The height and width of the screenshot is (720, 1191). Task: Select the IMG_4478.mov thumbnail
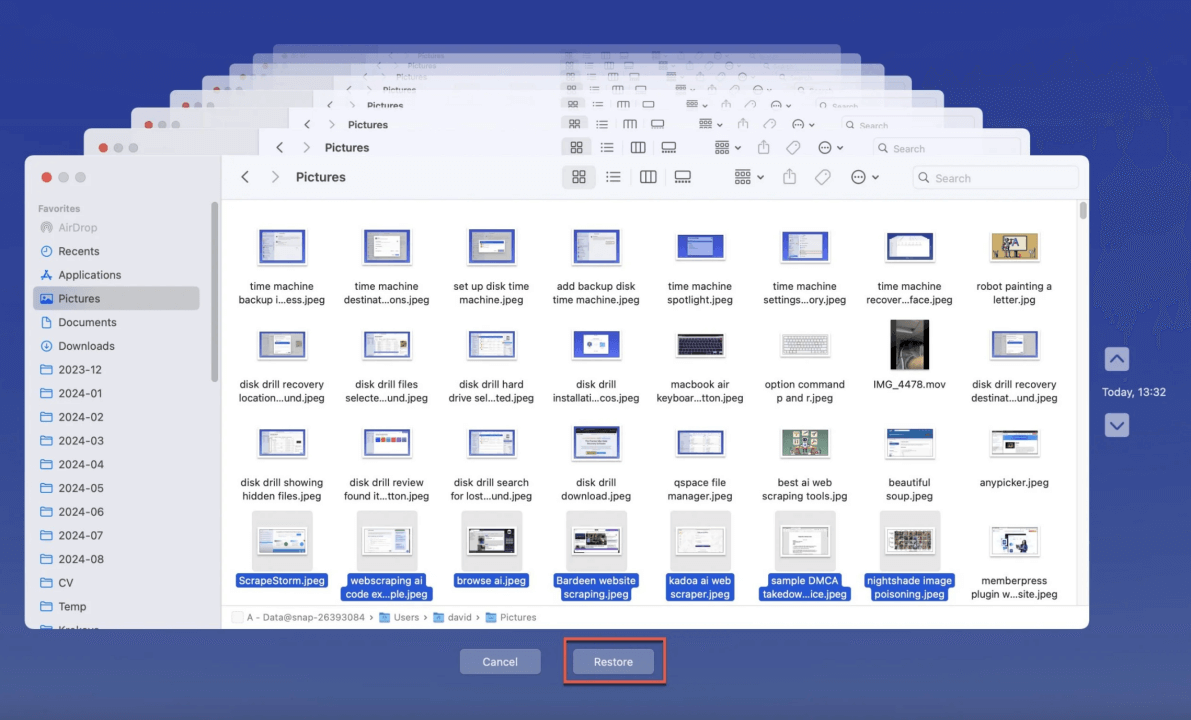tap(909, 346)
